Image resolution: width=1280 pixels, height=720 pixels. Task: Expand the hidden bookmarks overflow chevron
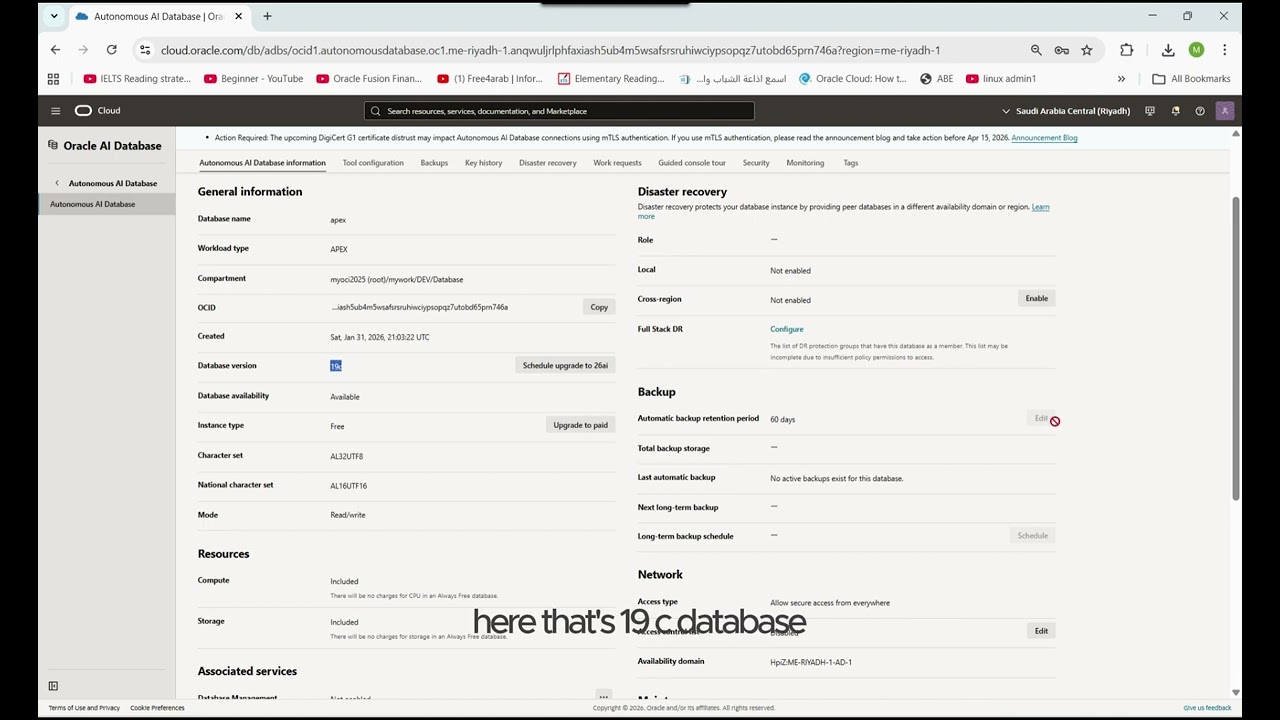[x=1121, y=79]
